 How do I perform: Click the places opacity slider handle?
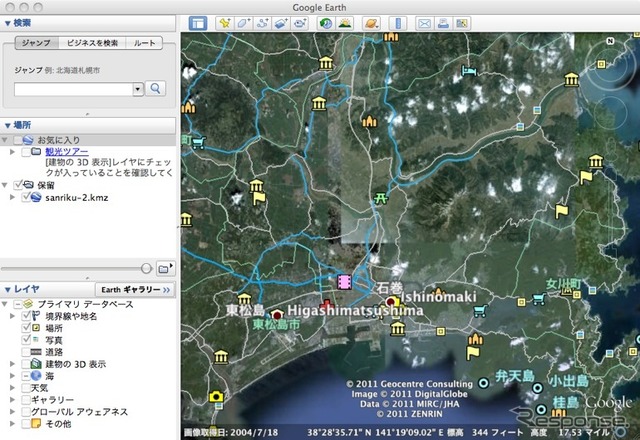[146, 268]
